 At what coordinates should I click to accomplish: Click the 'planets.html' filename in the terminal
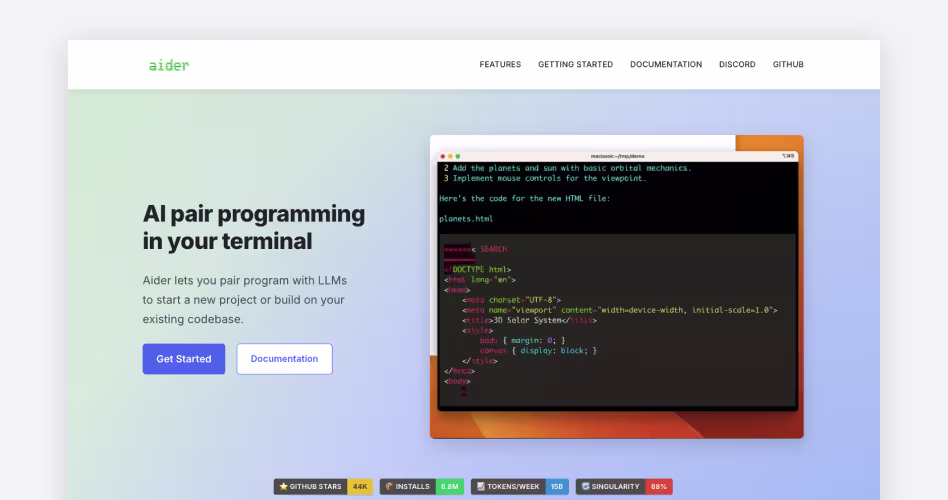point(466,219)
